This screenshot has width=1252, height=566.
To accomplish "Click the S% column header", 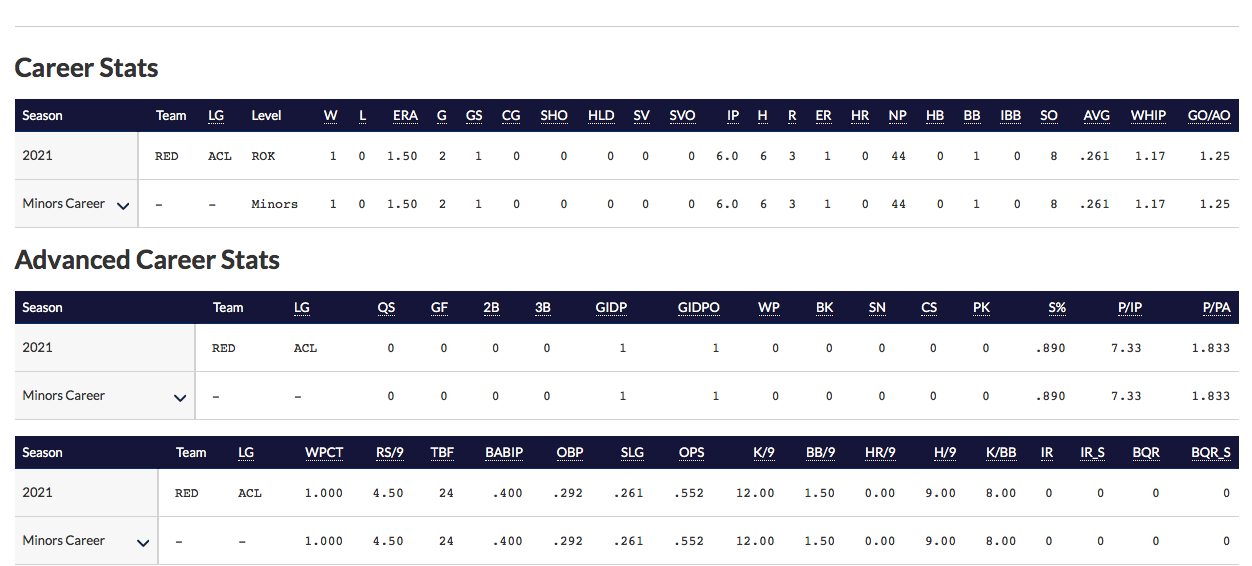I will [1057, 308].
